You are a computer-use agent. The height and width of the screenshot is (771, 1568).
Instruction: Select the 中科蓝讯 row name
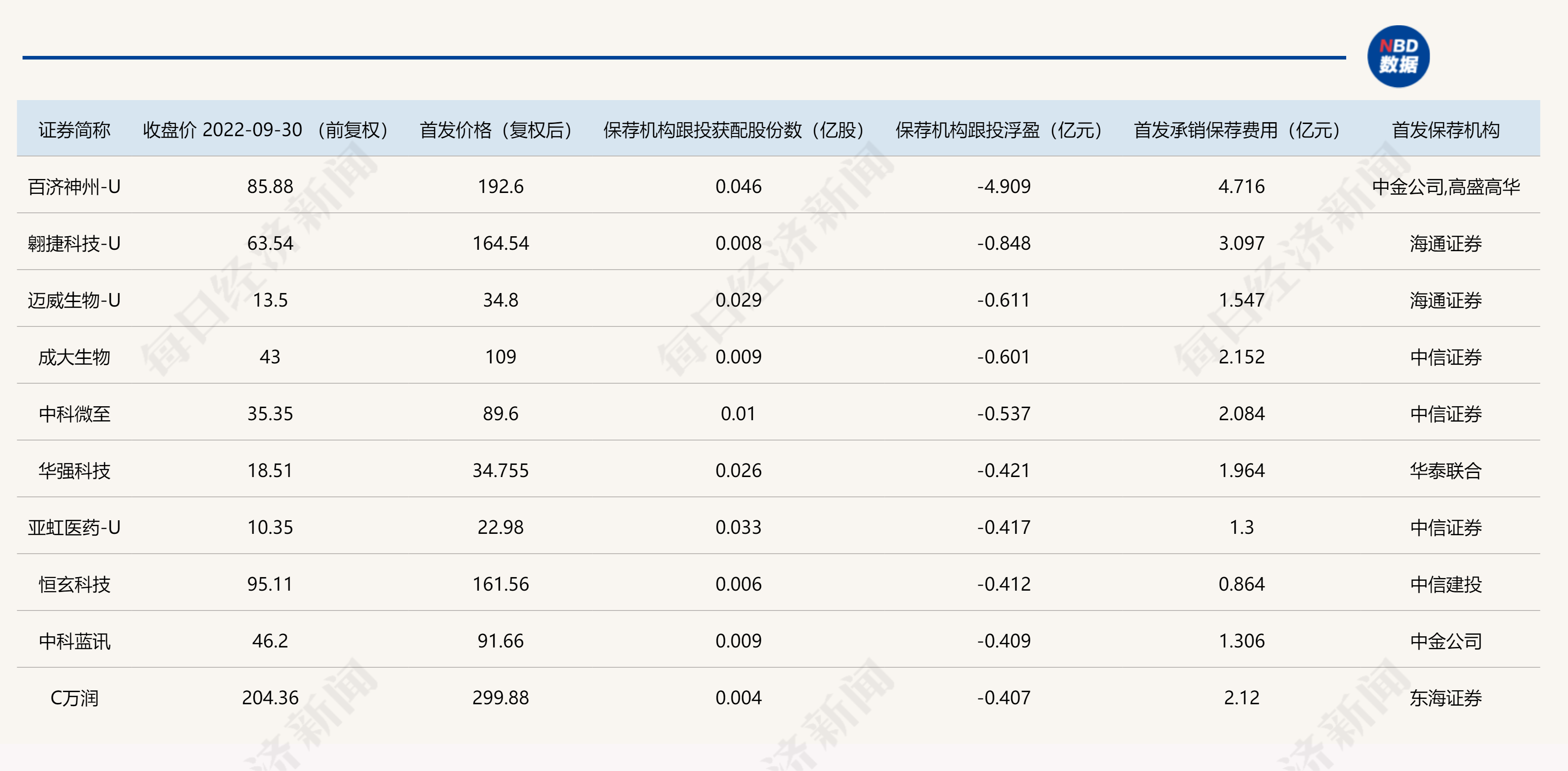tap(74, 641)
